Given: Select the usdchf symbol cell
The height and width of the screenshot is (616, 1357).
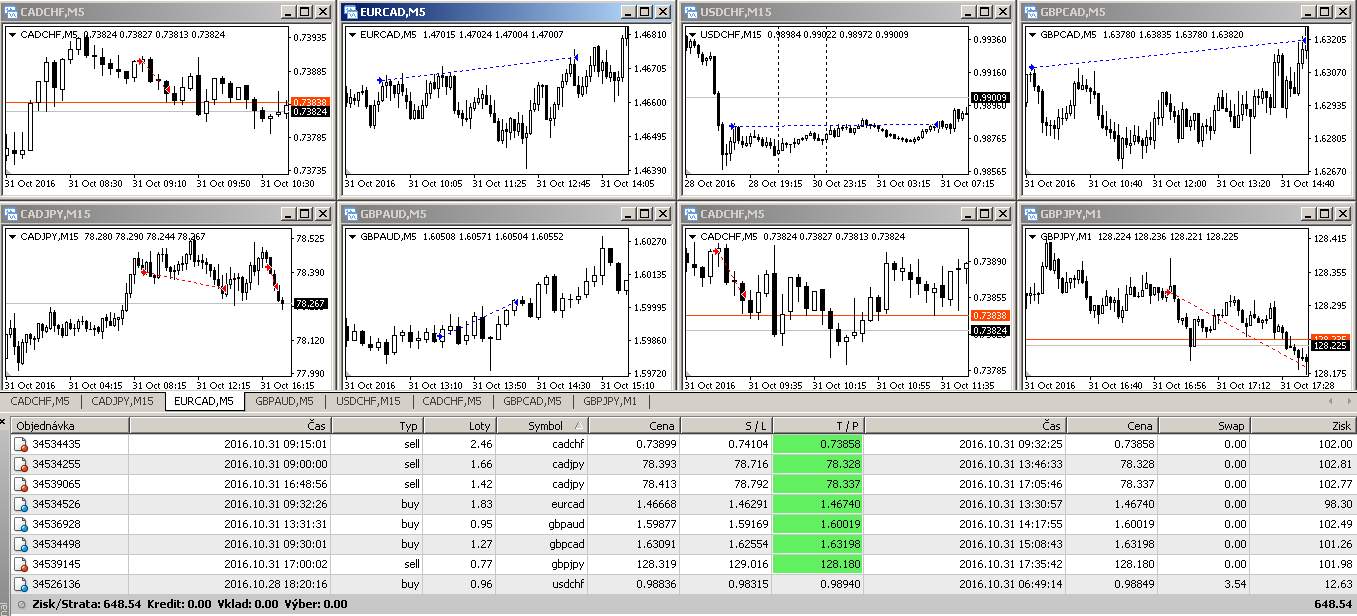Looking at the screenshot, I should pyautogui.click(x=544, y=584).
